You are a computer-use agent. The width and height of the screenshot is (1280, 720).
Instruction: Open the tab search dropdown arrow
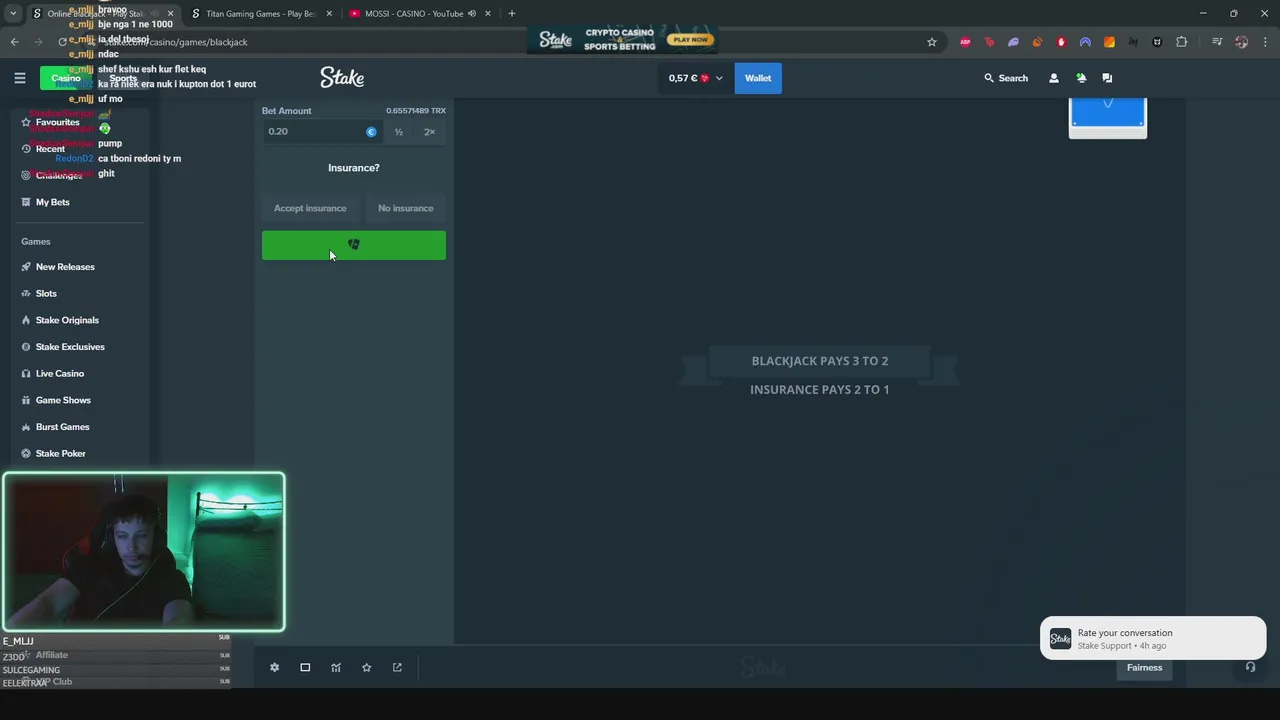pos(13,13)
